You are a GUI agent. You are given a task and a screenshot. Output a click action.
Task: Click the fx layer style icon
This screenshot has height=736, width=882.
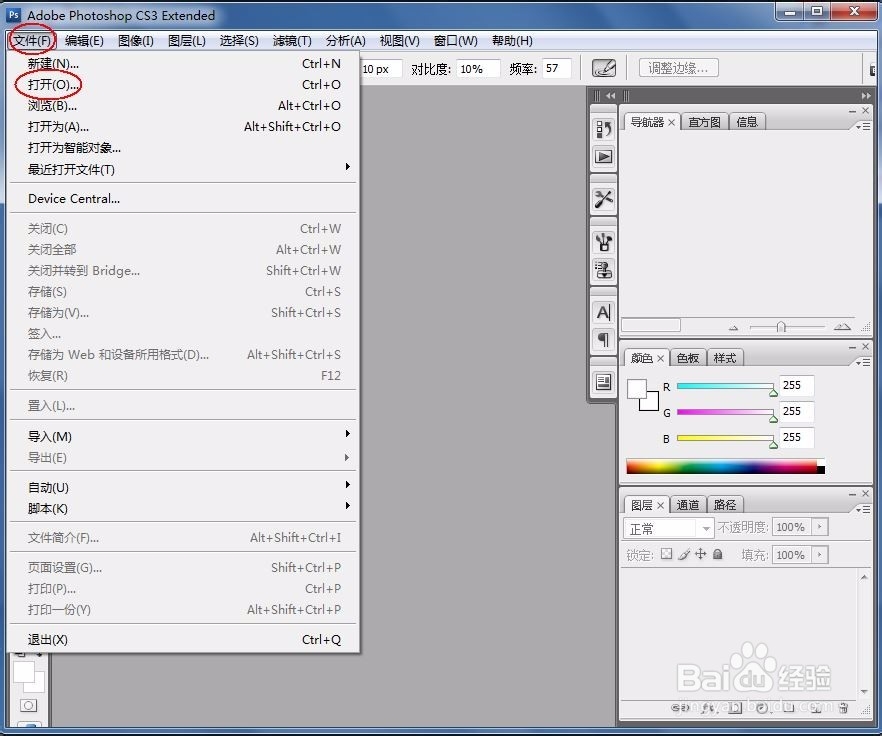pyautogui.click(x=708, y=707)
